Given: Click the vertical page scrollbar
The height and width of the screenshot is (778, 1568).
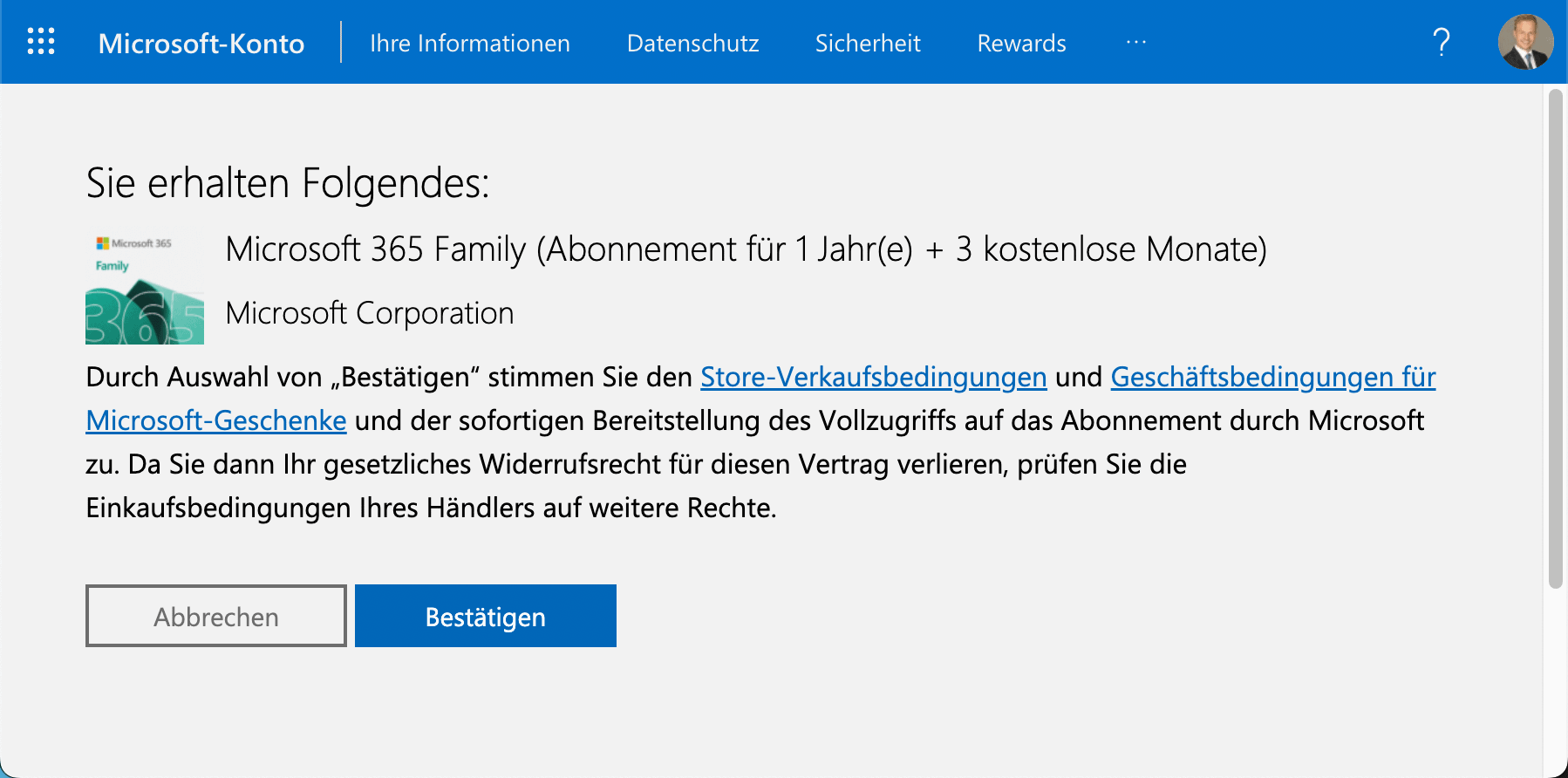Looking at the screenshot, I should 1555,338.
